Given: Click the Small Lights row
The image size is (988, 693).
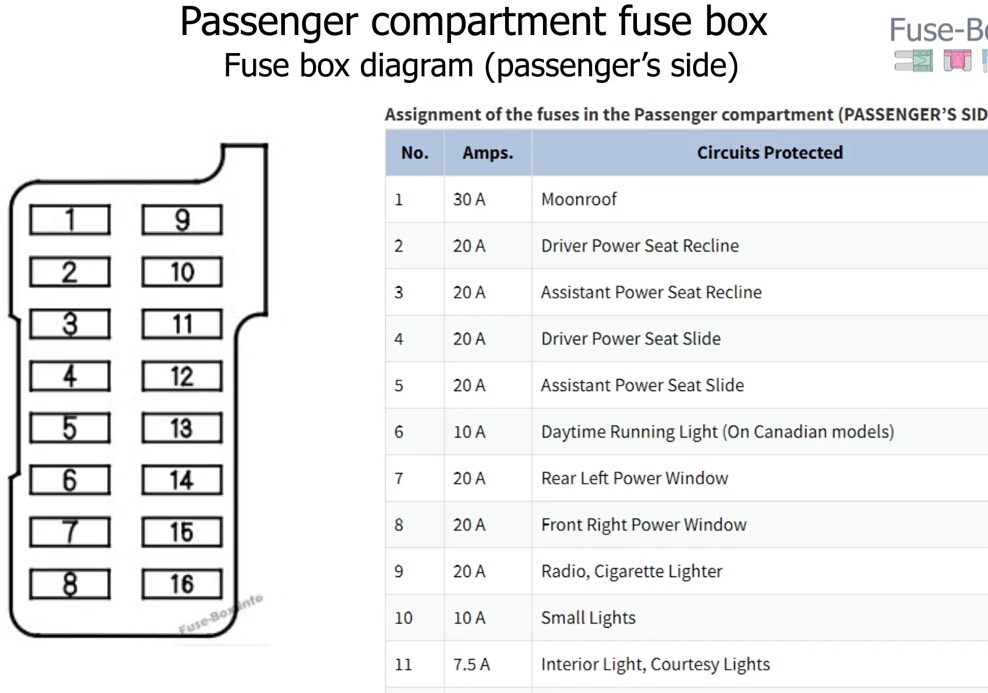Looking at the screenshot, I should tap(687, 618).
